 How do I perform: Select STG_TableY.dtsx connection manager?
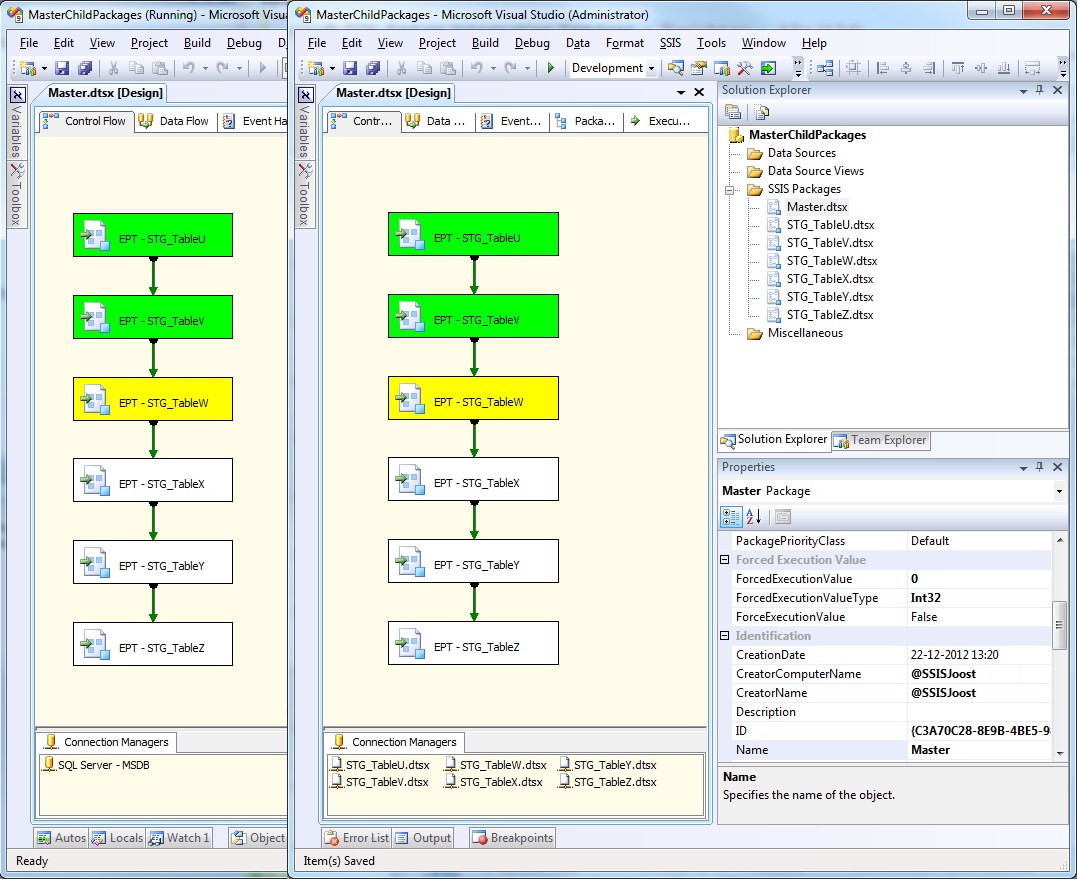[x=609, y=765]
